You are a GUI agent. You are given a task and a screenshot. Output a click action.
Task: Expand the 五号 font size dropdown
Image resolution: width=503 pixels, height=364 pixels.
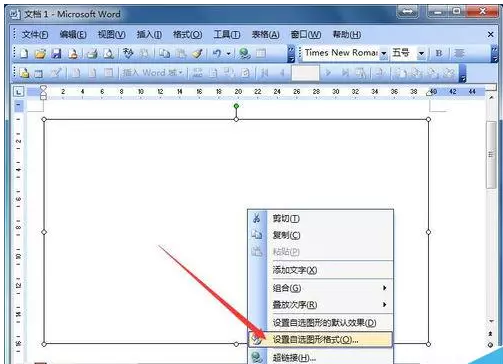point(421,53)
